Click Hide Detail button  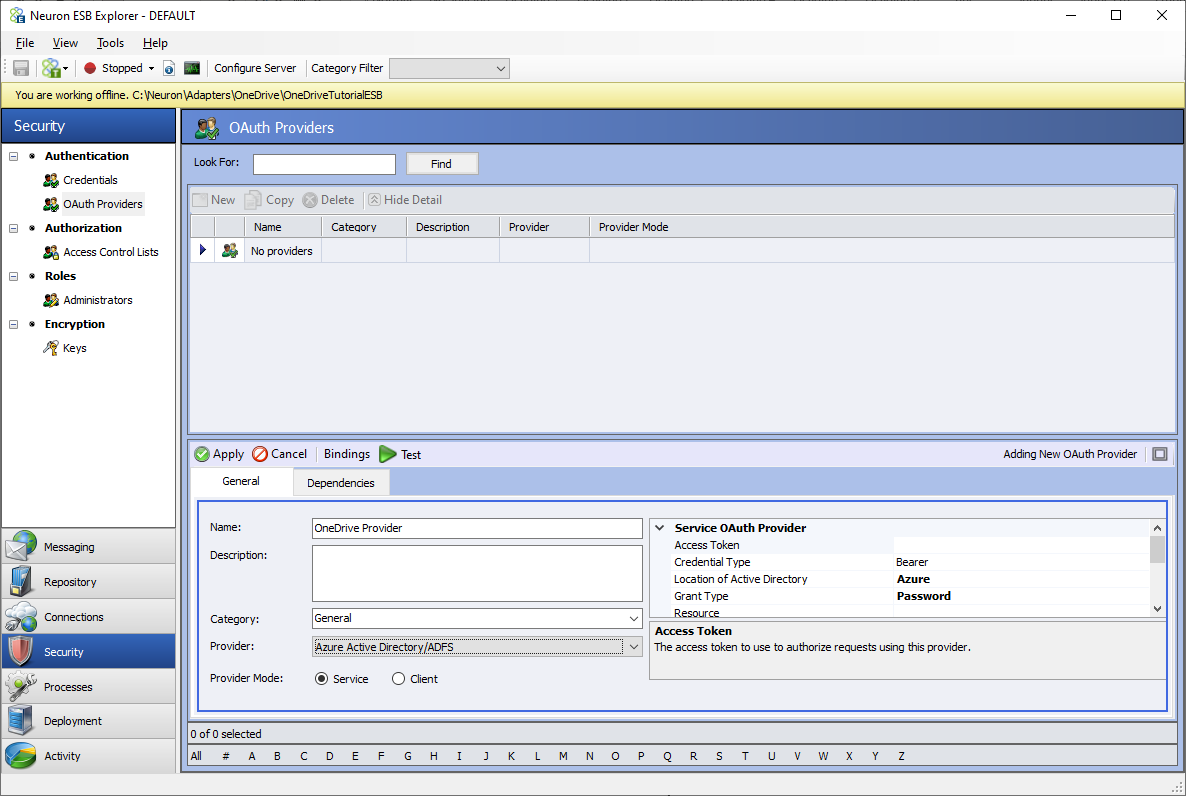(x=405, y=200)
